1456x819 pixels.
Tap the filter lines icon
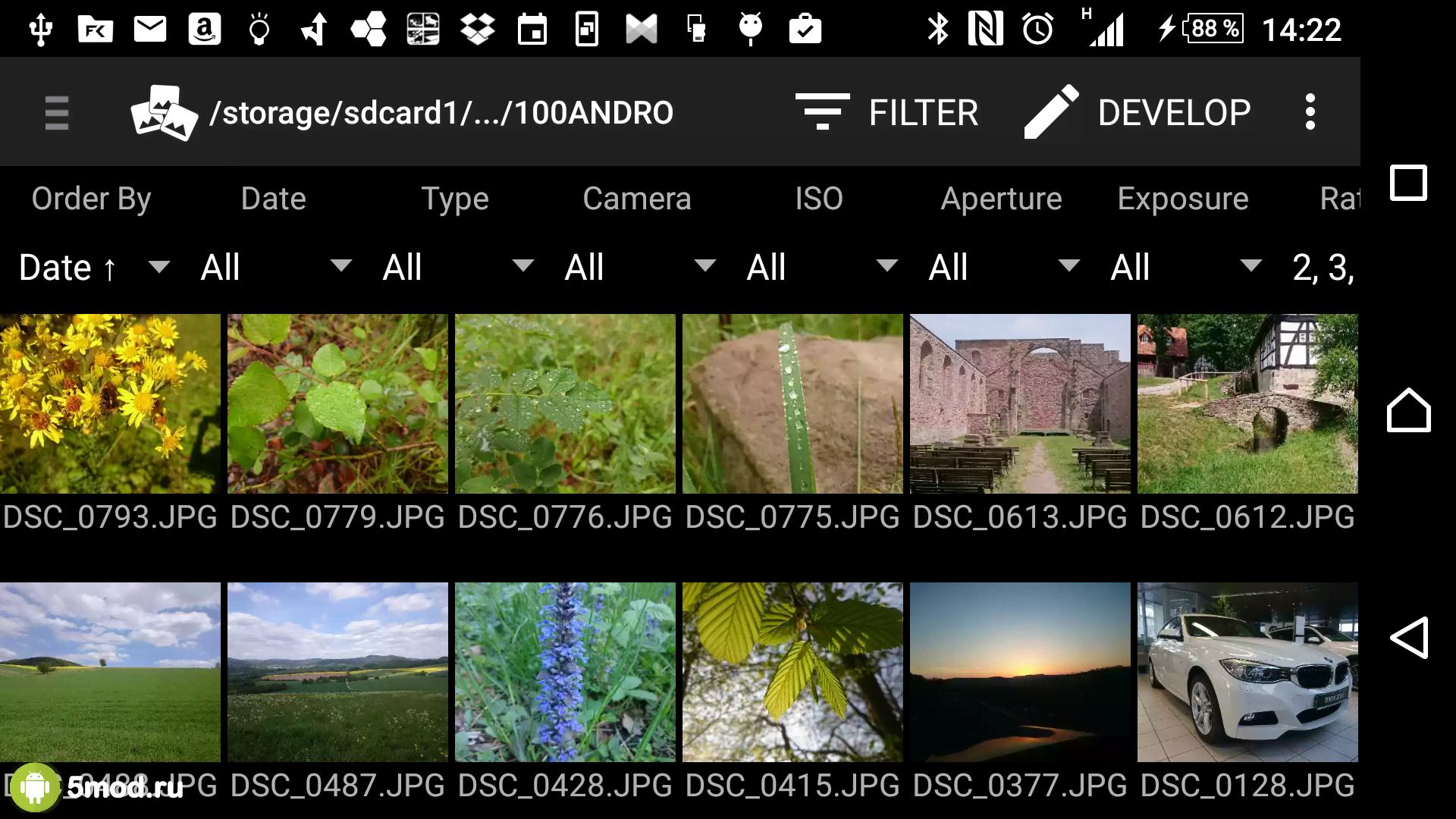[x=822, y=112]
